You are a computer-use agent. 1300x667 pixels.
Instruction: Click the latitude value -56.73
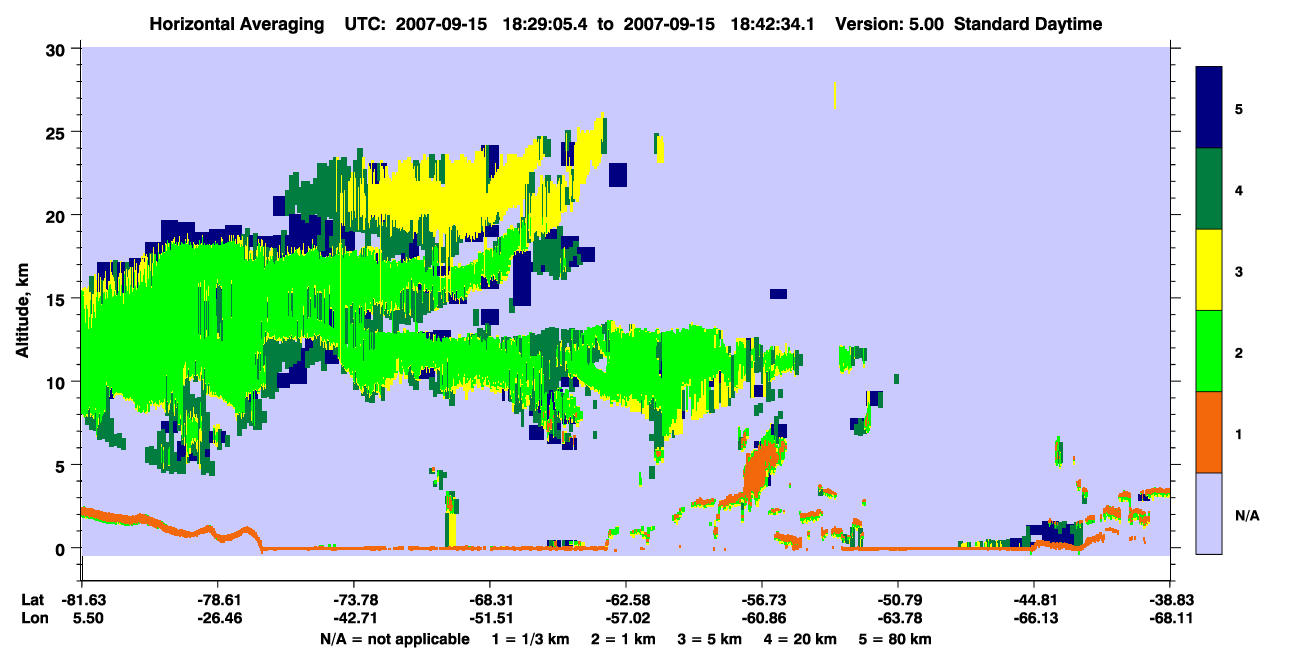coord(762,600)
